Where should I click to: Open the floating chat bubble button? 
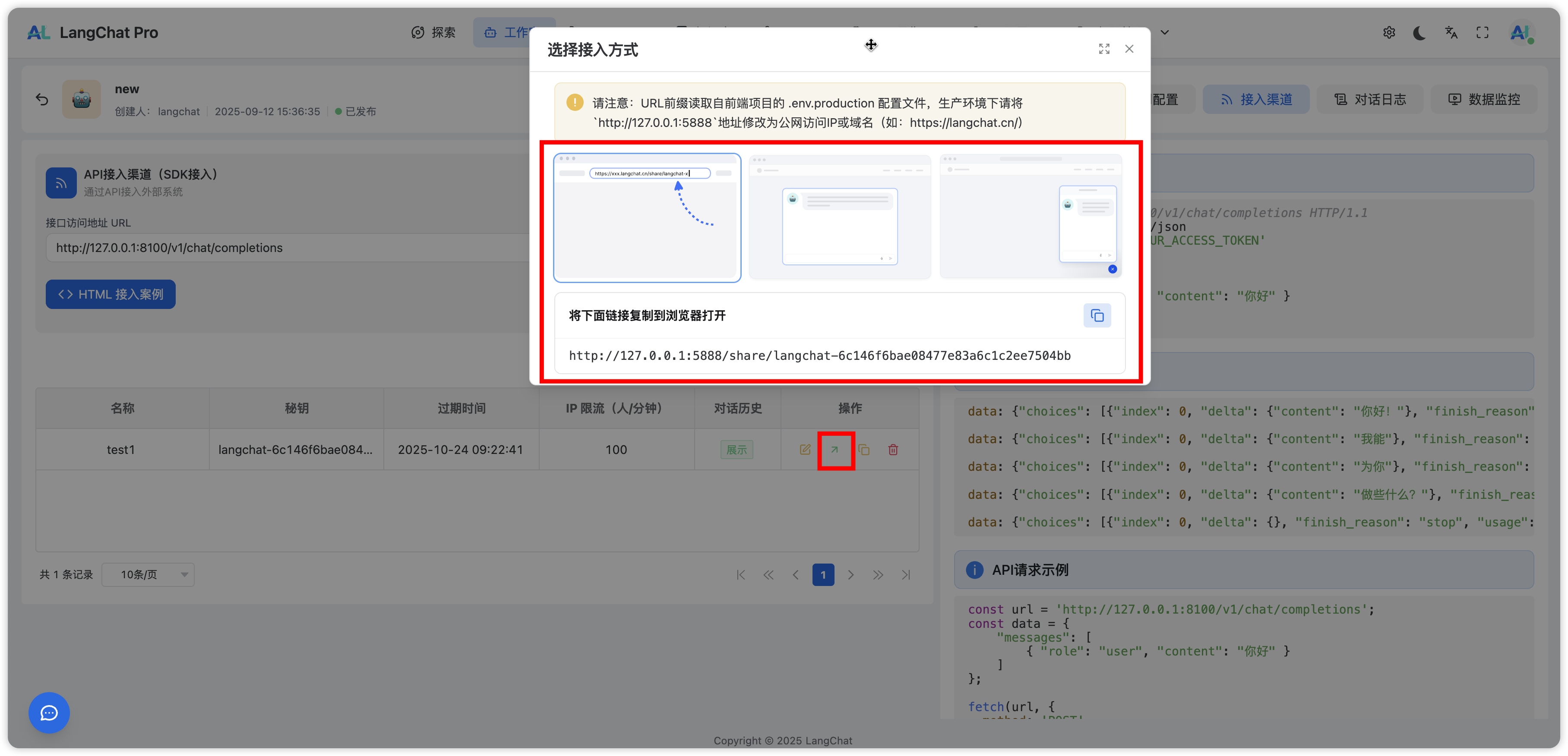click(49, 712)
